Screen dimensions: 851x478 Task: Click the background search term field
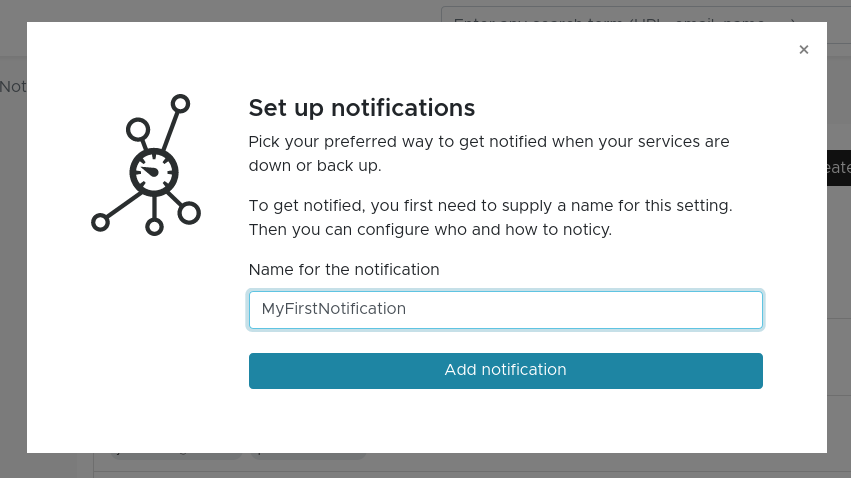pyautogui.click(x=620, y=14)
